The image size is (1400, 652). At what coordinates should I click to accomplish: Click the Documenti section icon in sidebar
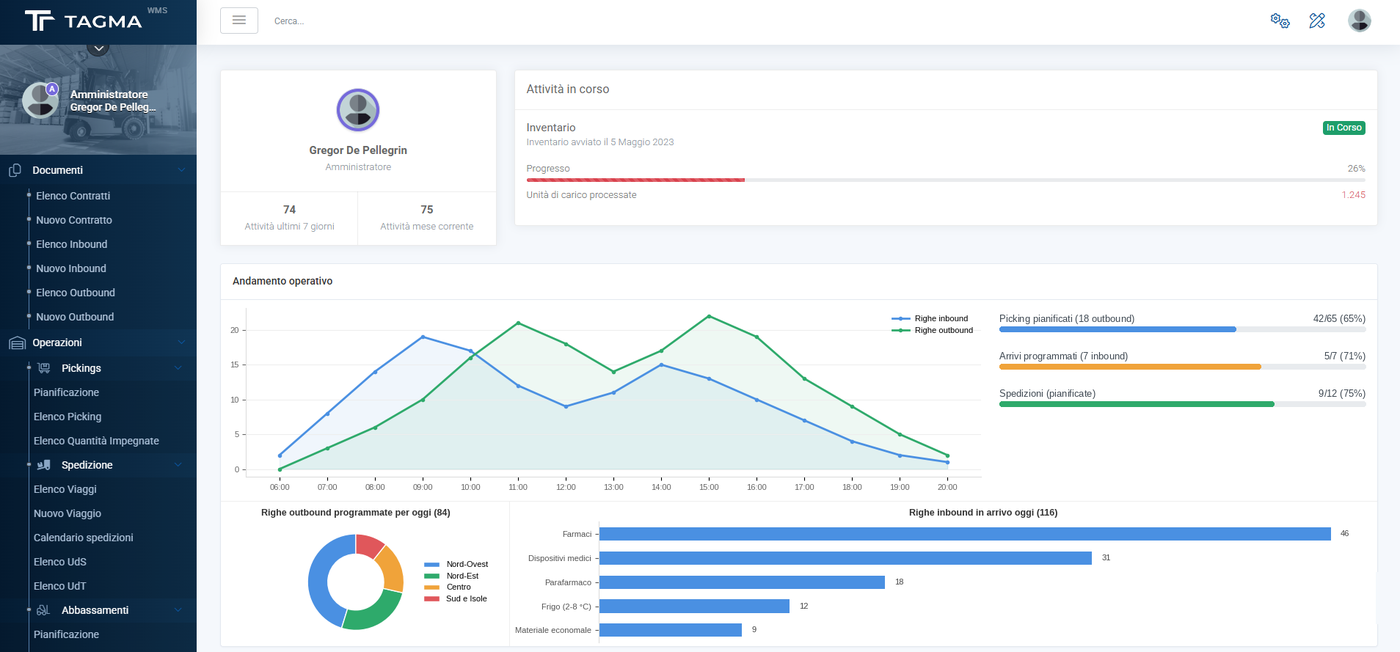(15, 171)
